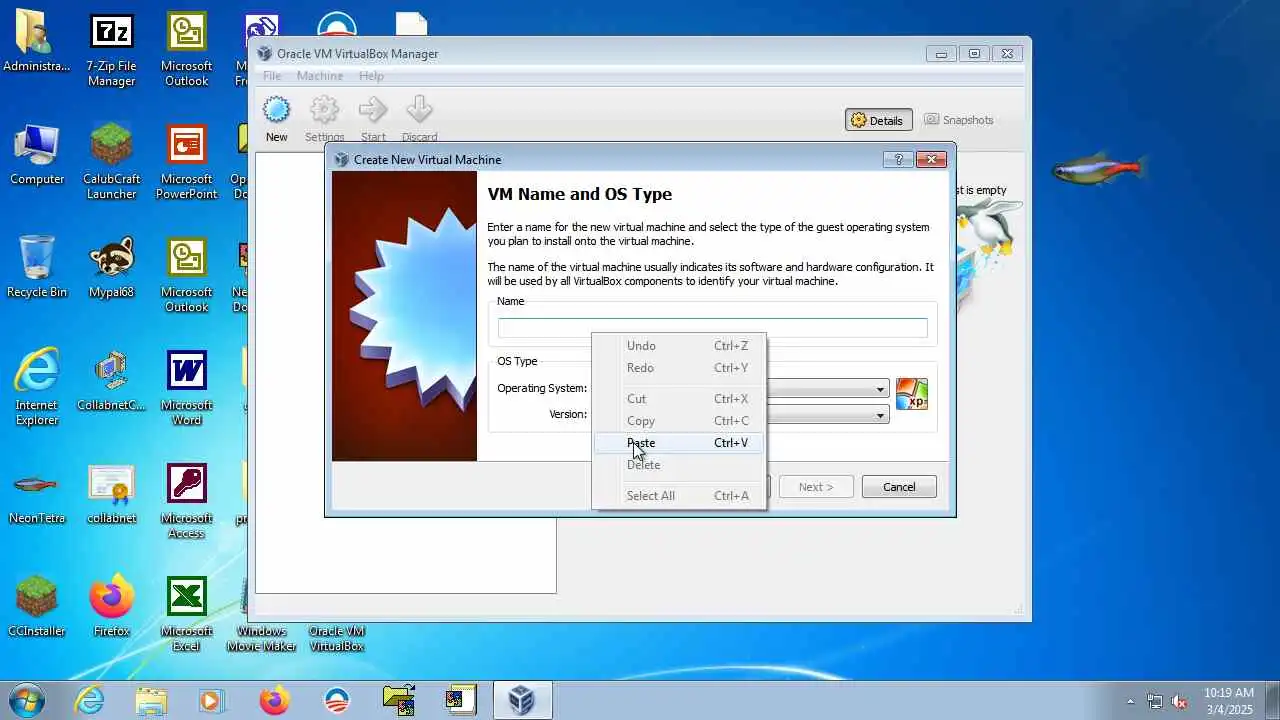Click the Next > button

pos(816,487)
